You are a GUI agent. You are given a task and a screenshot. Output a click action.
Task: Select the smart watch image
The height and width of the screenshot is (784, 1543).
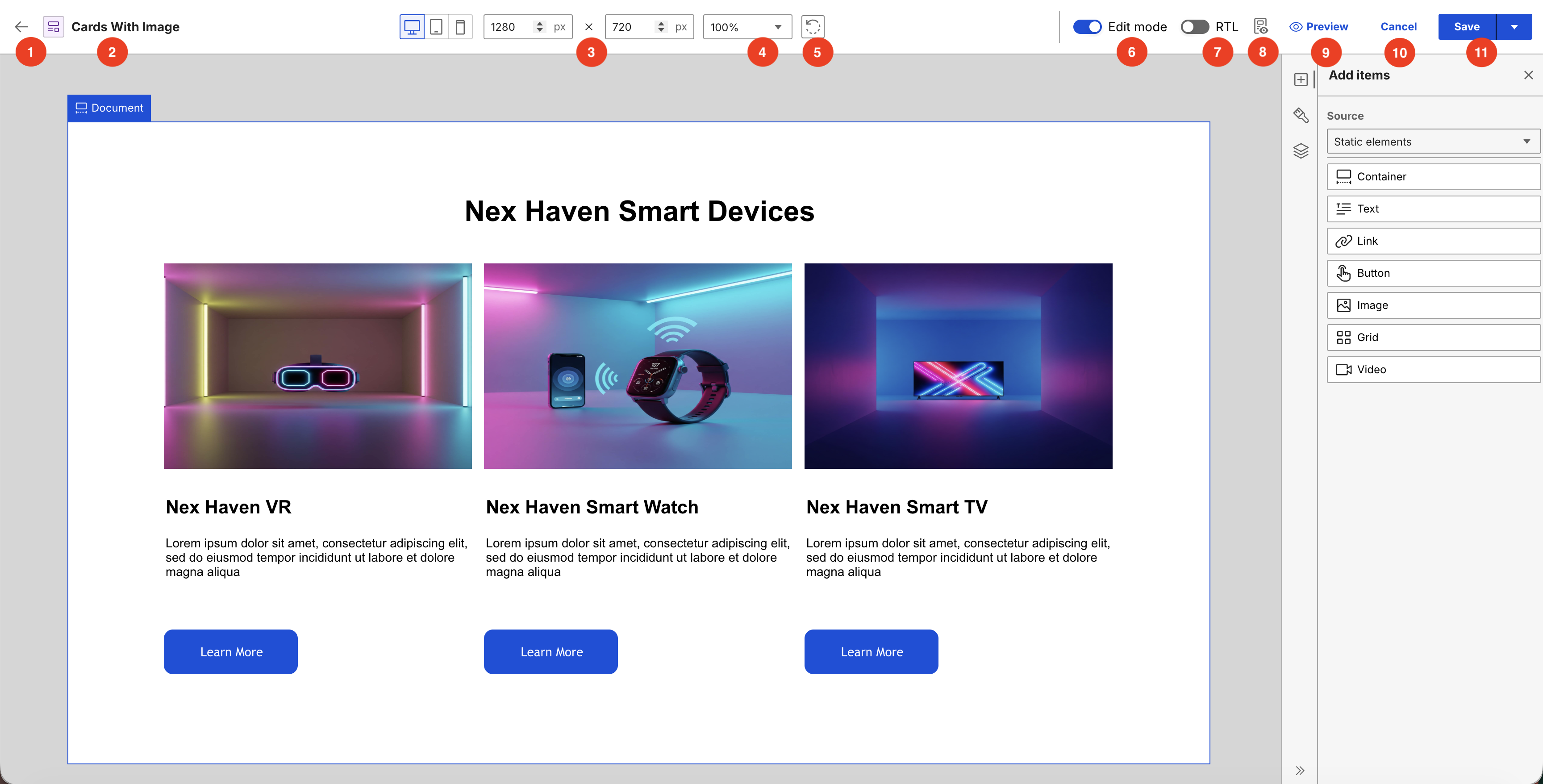[x=637, y=366]
